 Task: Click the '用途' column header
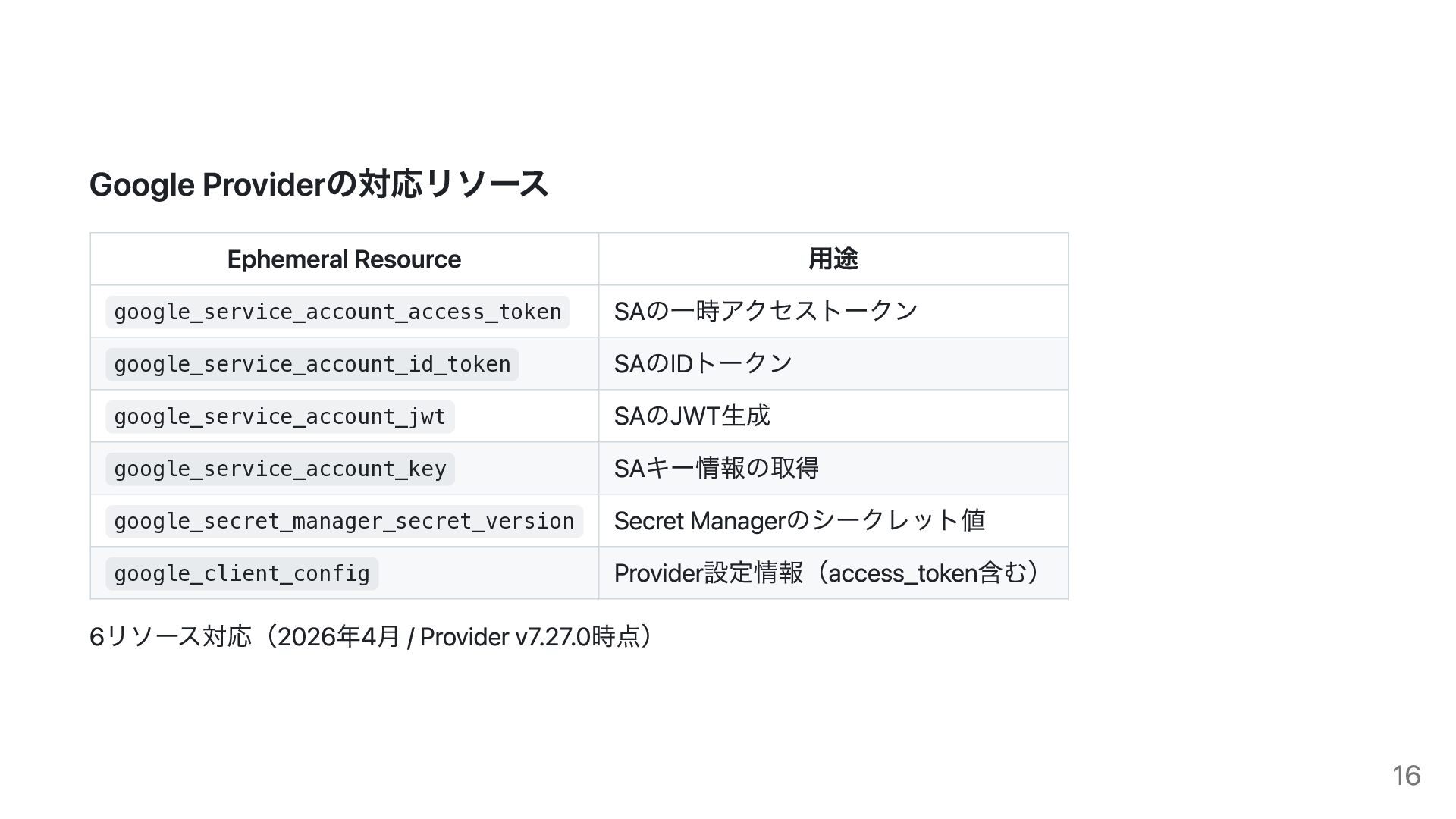[833, 259]
